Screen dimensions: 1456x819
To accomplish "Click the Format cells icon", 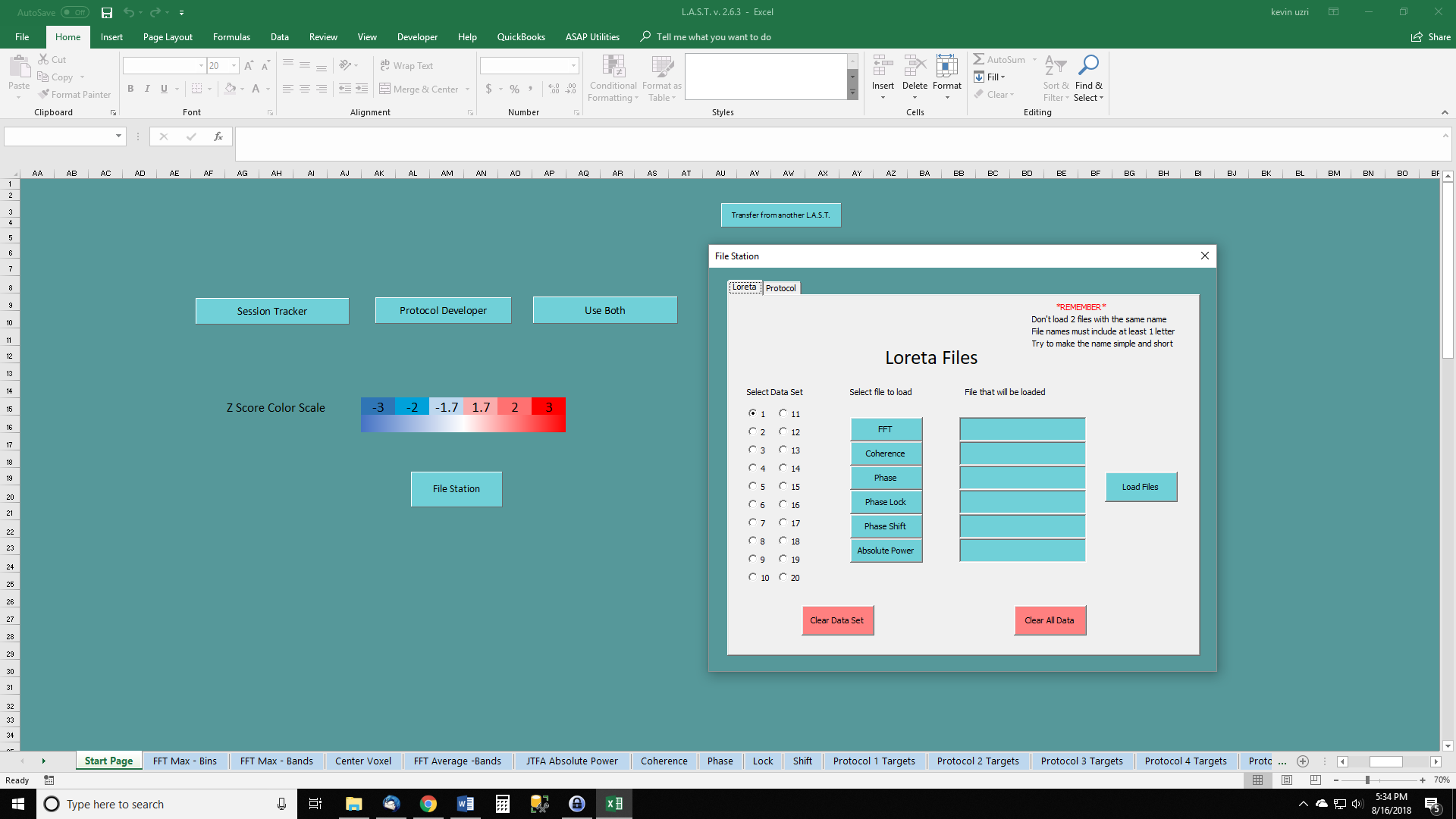I will 946,67.
